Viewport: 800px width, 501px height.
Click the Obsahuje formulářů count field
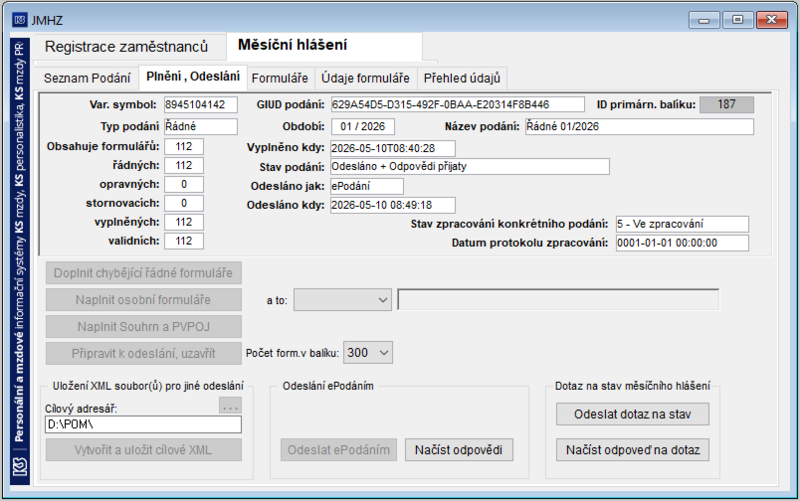click(184, 146)
